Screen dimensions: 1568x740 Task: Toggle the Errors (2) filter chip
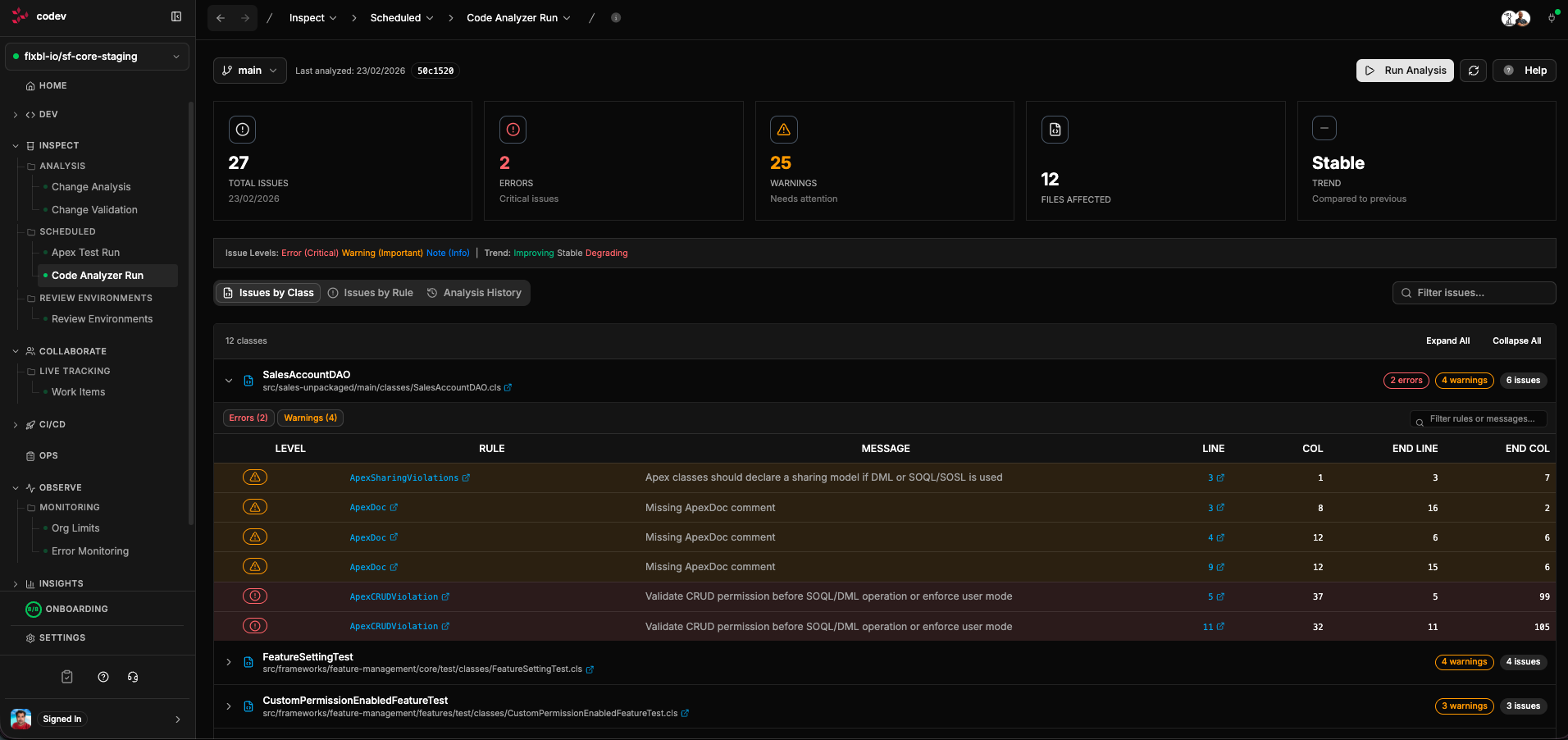tap(248, 418)
